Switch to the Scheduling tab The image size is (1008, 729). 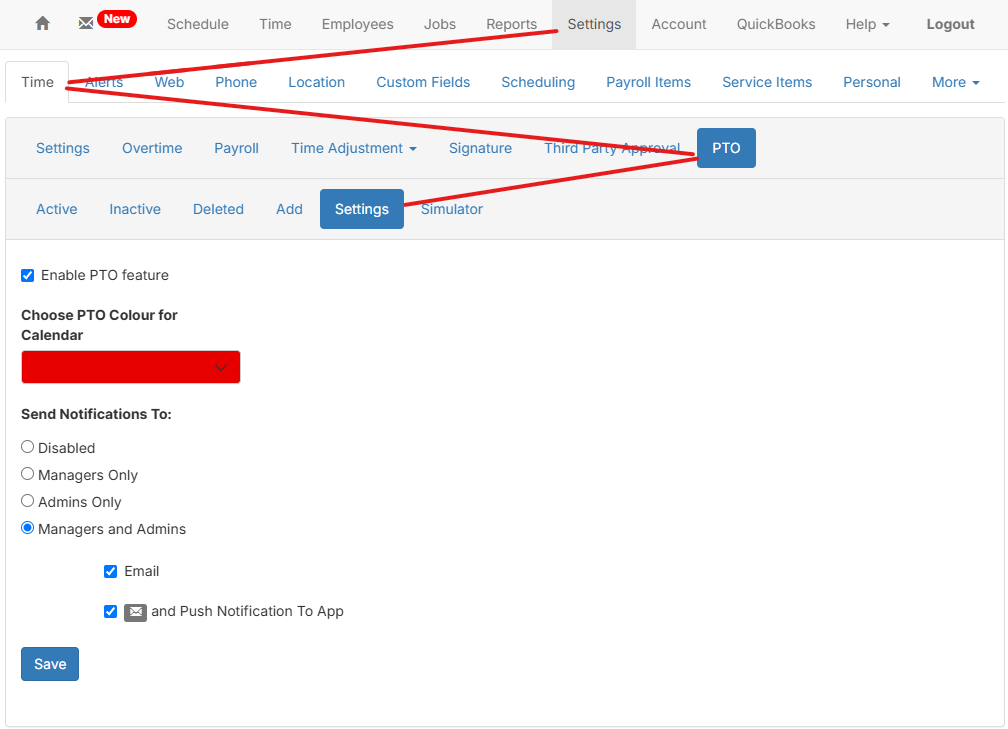click(538, 82)
